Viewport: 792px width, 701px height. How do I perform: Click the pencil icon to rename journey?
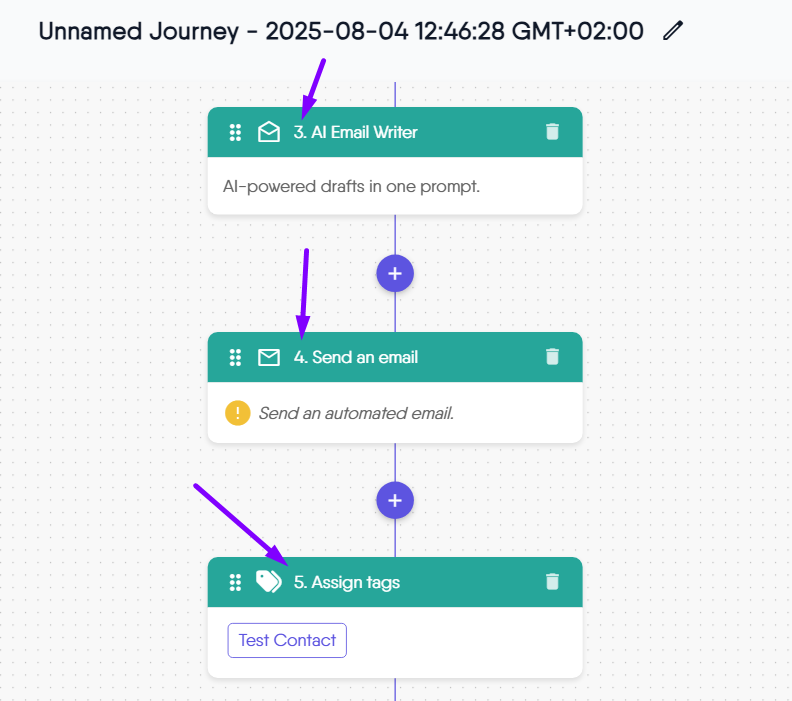pos(673,31)
